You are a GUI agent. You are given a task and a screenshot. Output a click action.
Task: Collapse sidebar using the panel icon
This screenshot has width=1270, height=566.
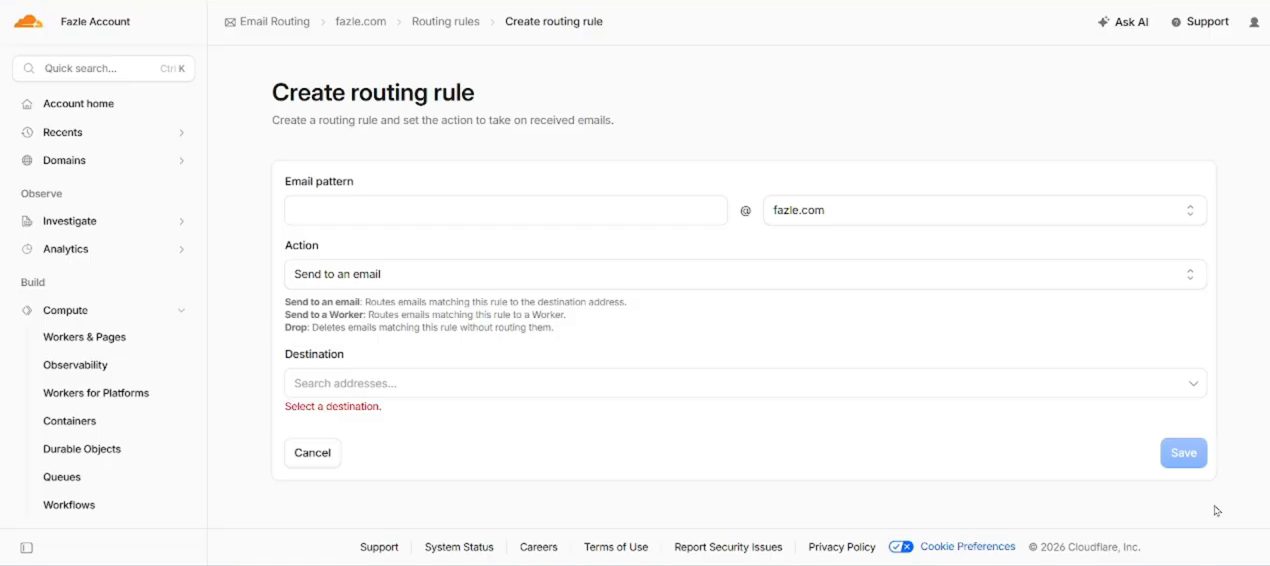(27, 548)
